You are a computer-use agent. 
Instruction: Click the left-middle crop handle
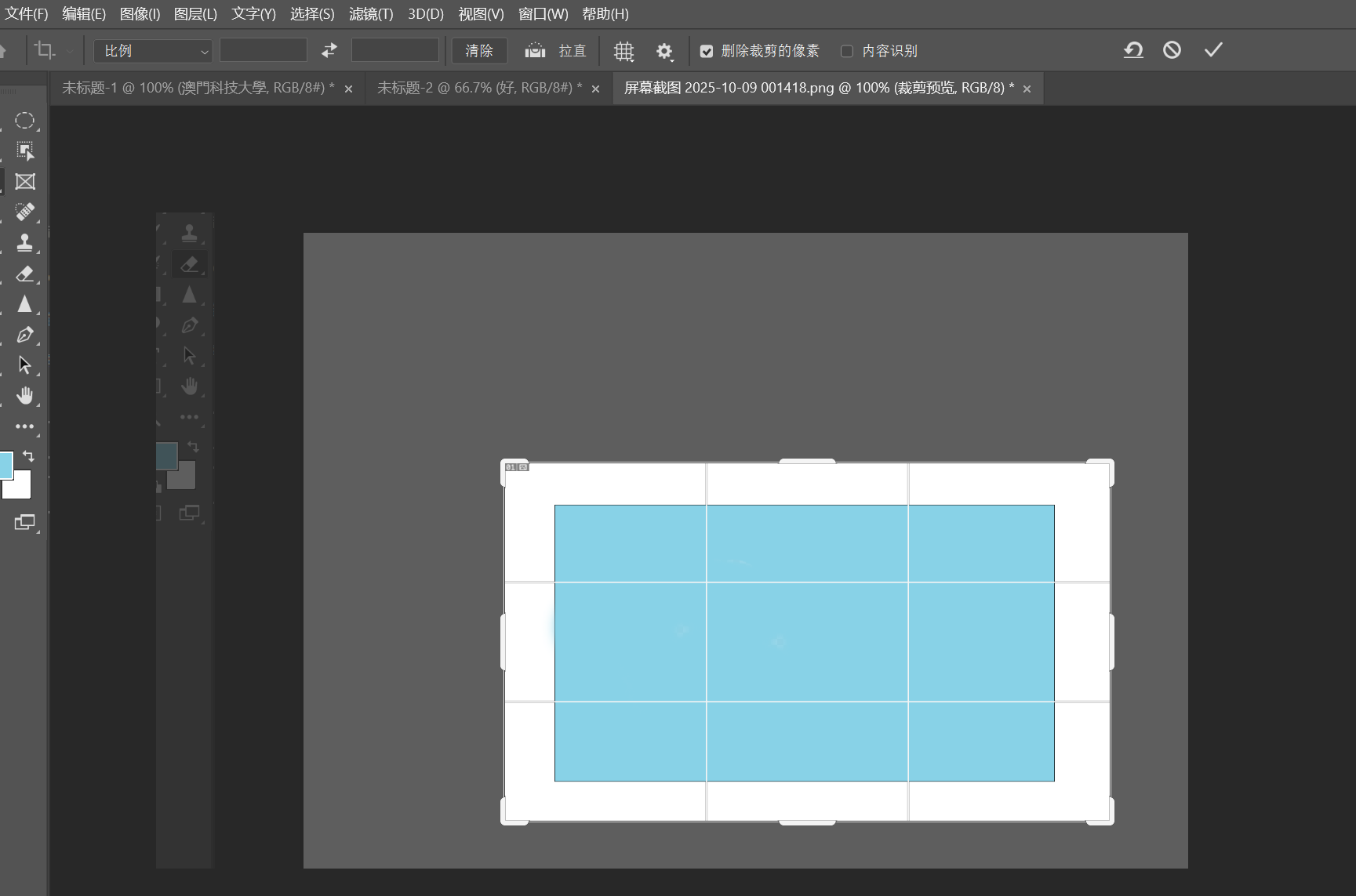point(504,642)
